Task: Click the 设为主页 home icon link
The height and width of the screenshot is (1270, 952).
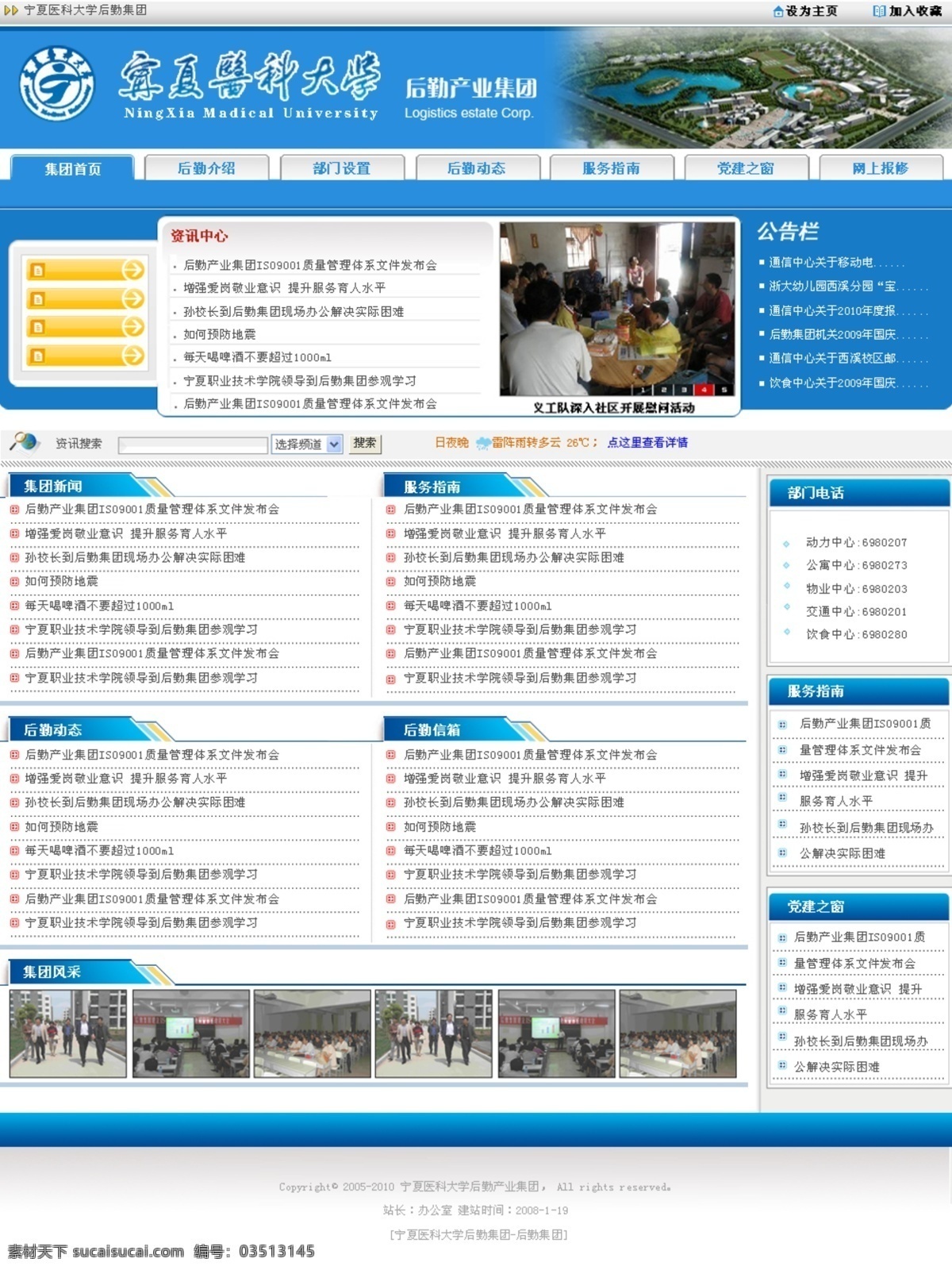Action: pos(805,11)
